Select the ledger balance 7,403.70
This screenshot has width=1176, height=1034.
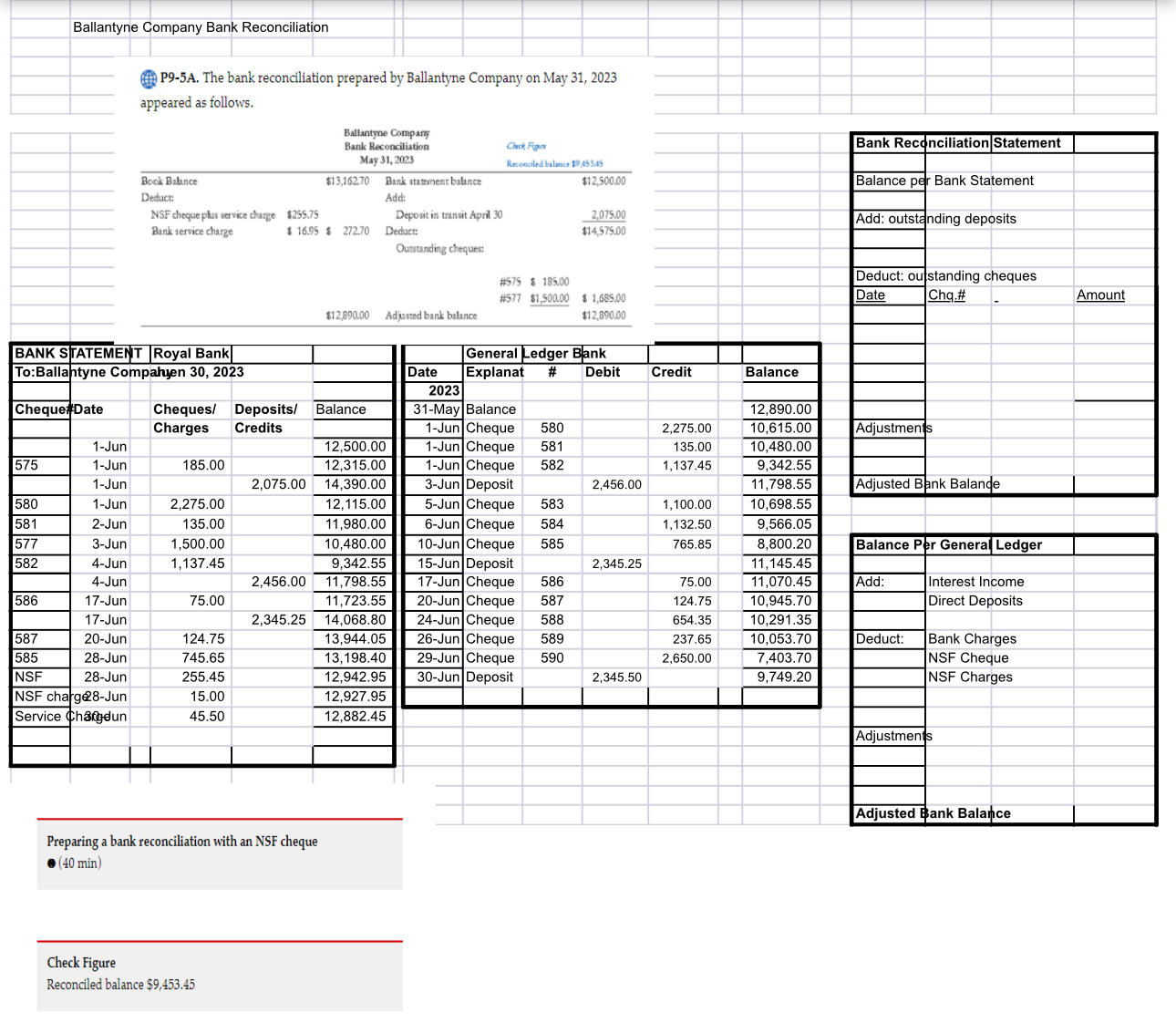pos(784,657)
